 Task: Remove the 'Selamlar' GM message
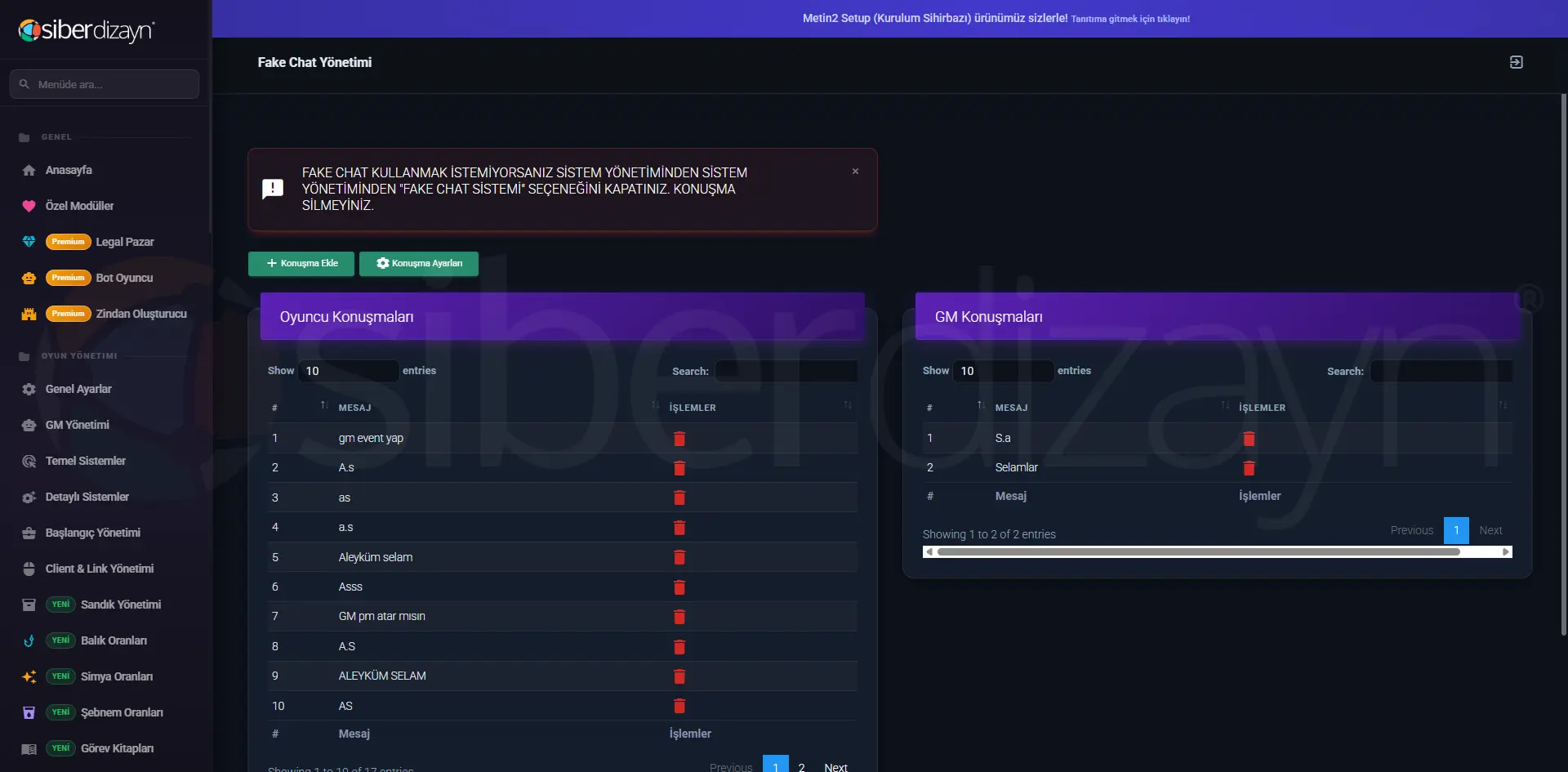(1249, 468)
